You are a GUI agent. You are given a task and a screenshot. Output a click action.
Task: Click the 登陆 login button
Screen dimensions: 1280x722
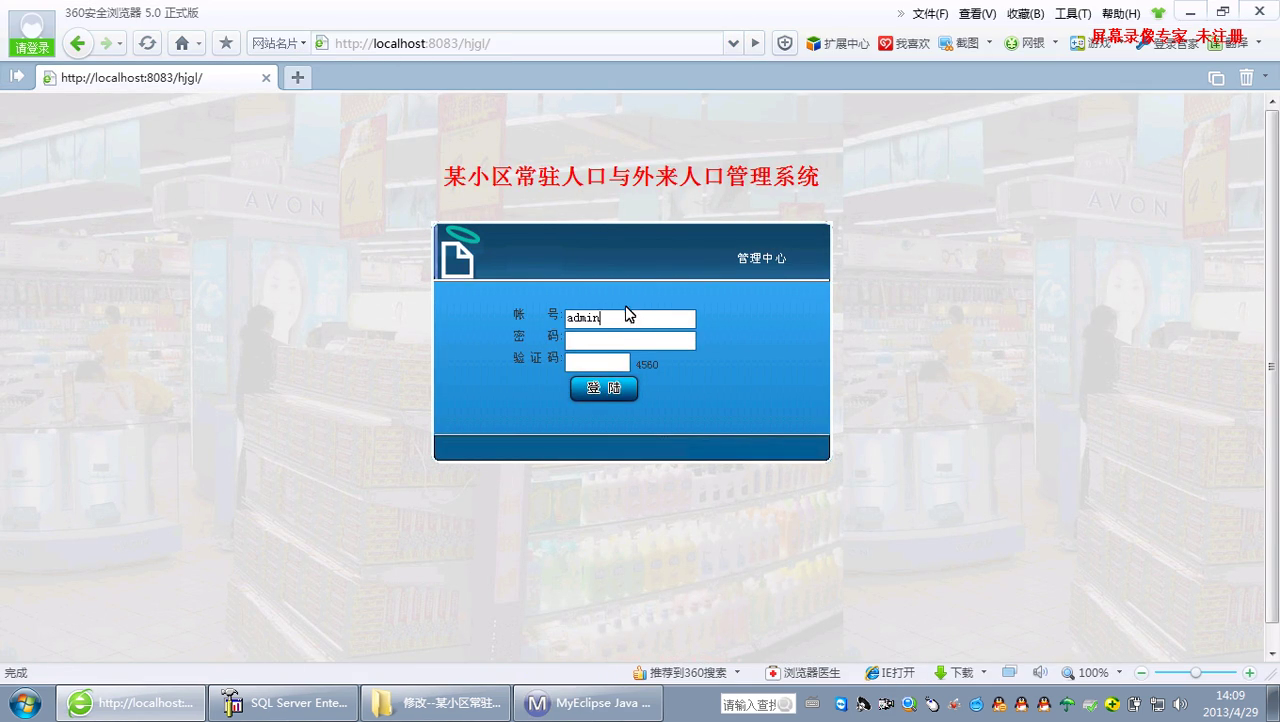604,388
